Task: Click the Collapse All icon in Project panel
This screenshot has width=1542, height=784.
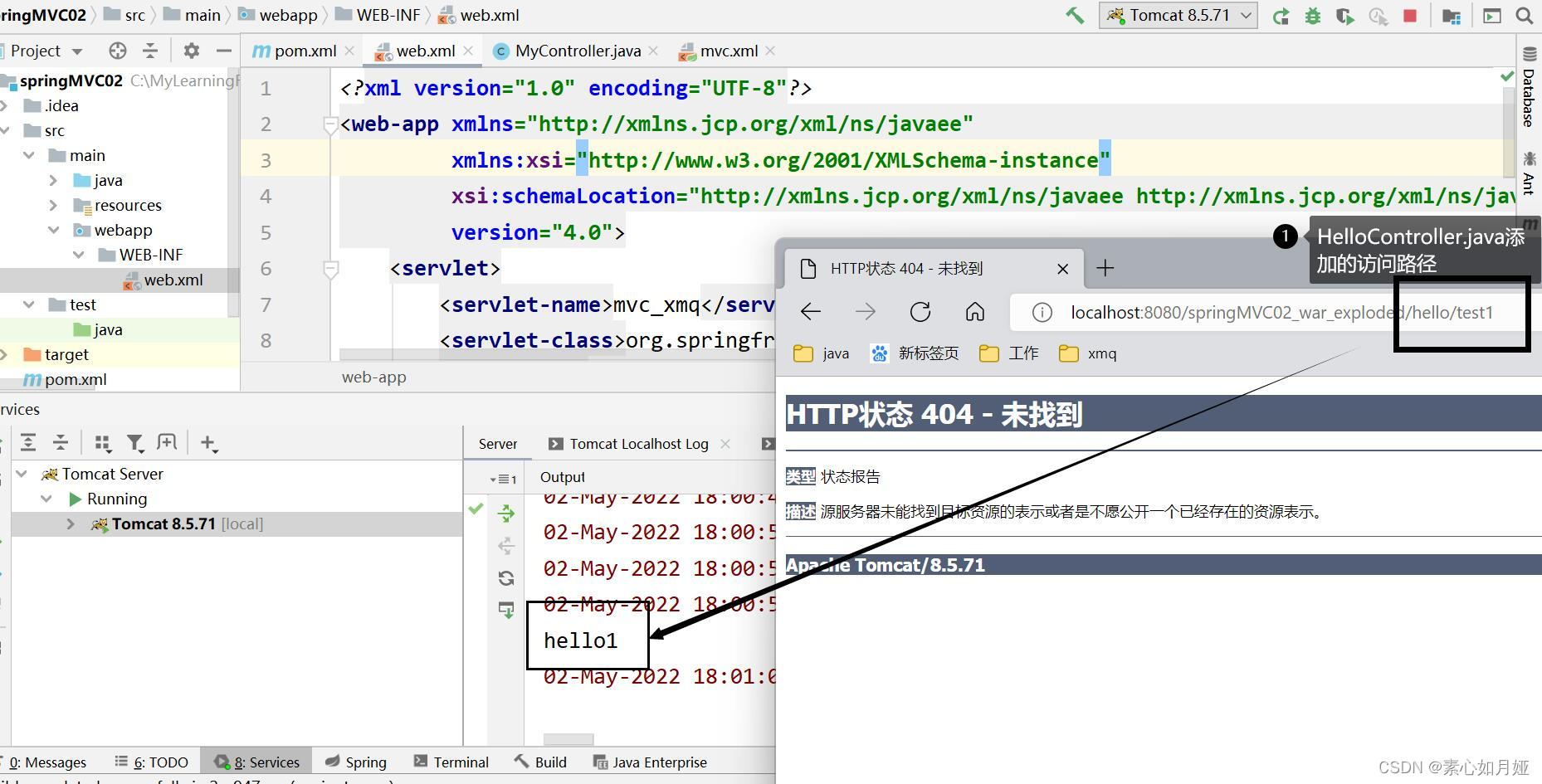Action: (x=150, y=51)
